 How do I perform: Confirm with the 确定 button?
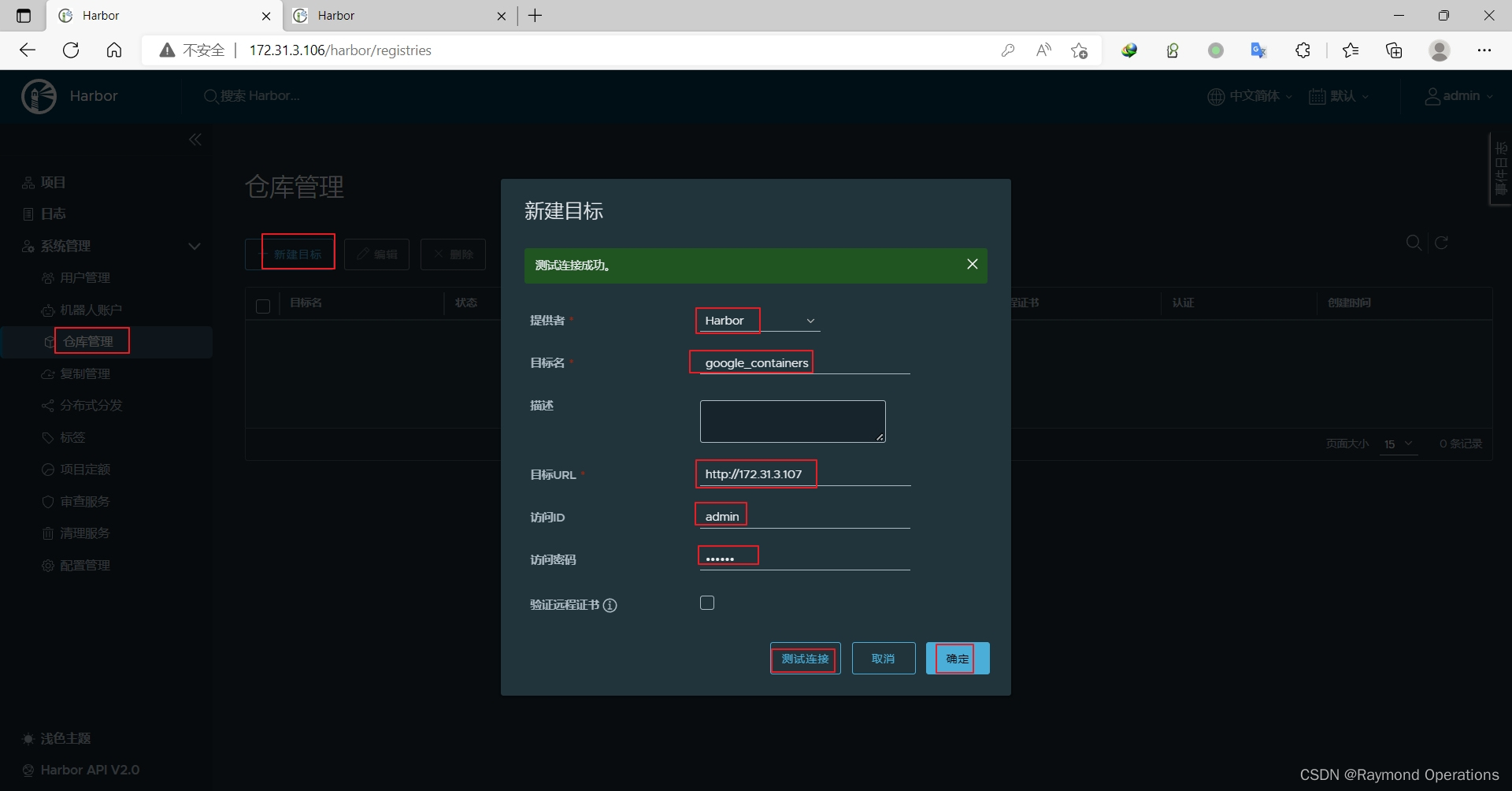point(958,659)
